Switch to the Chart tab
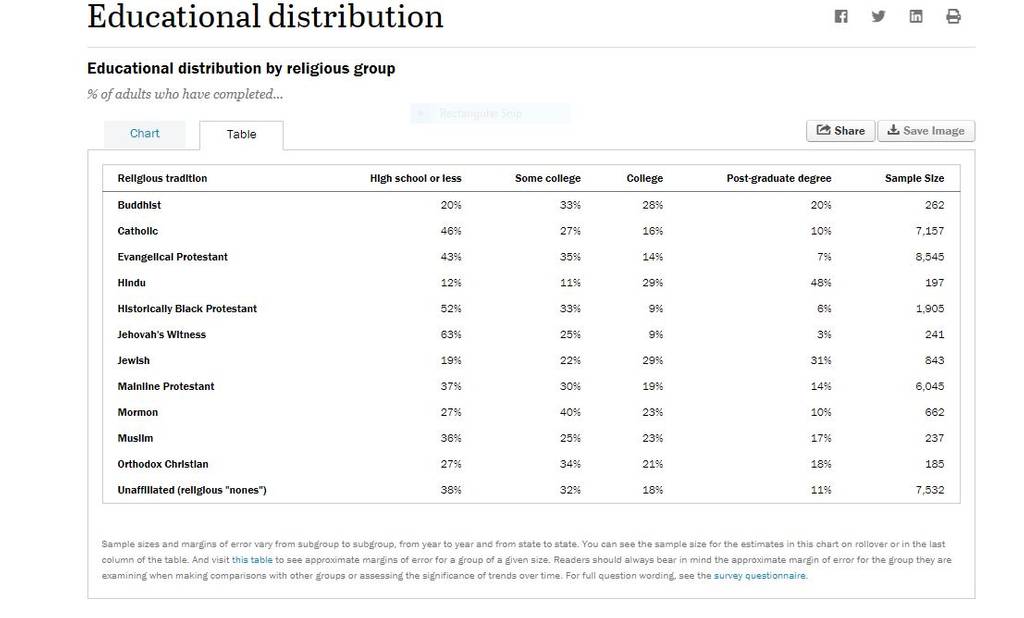This screenshot has width=1024, height=618. [144, 134]
